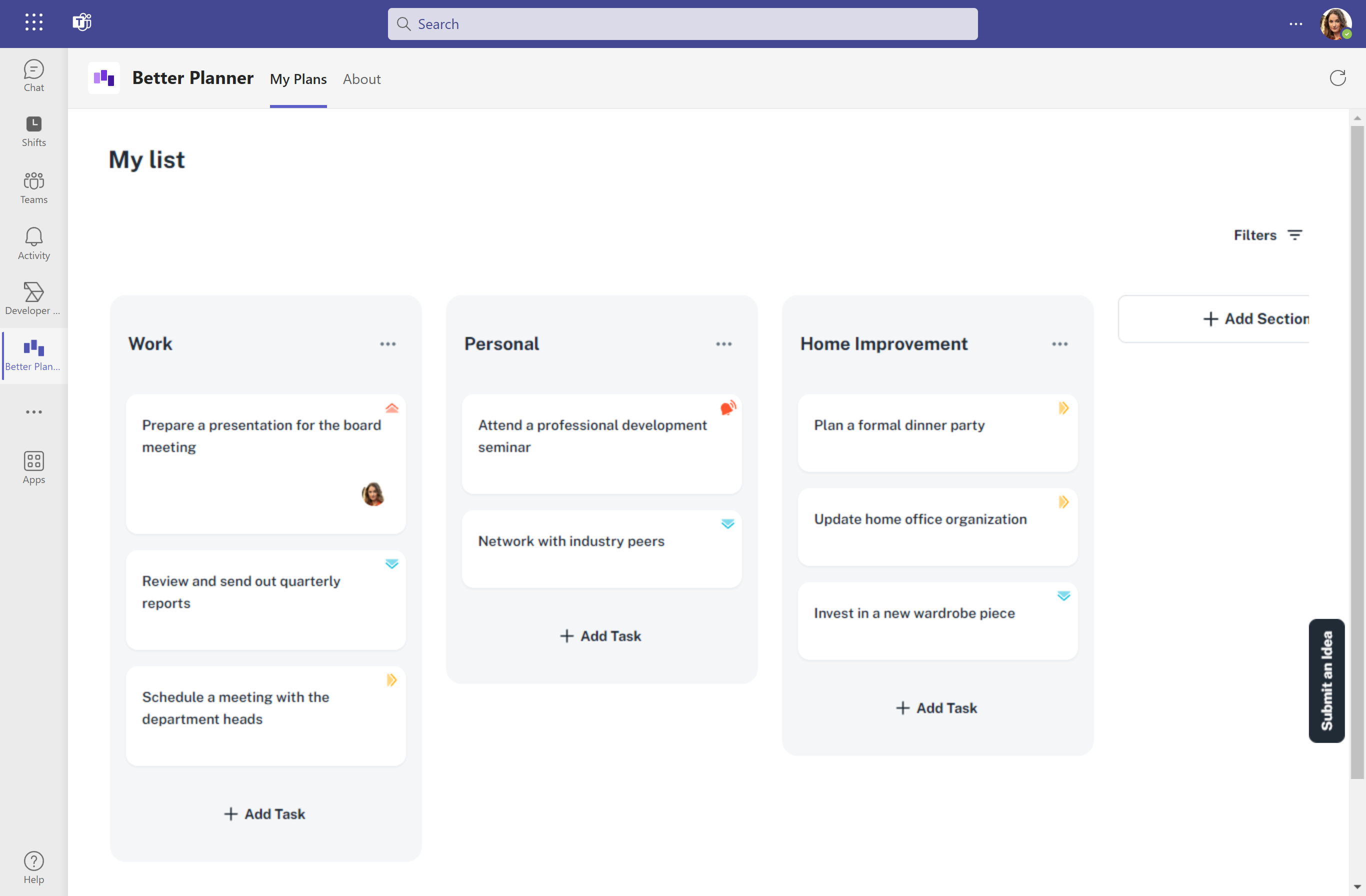1366x896 pixels.
Task: Click the 'Personal' section title
Action: coord(501,344)
